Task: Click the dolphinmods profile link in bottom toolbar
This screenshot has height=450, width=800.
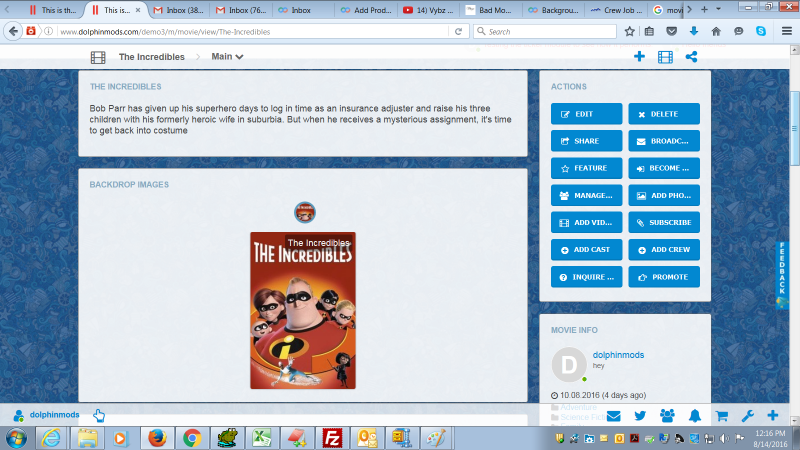Action: coord(54,415)
